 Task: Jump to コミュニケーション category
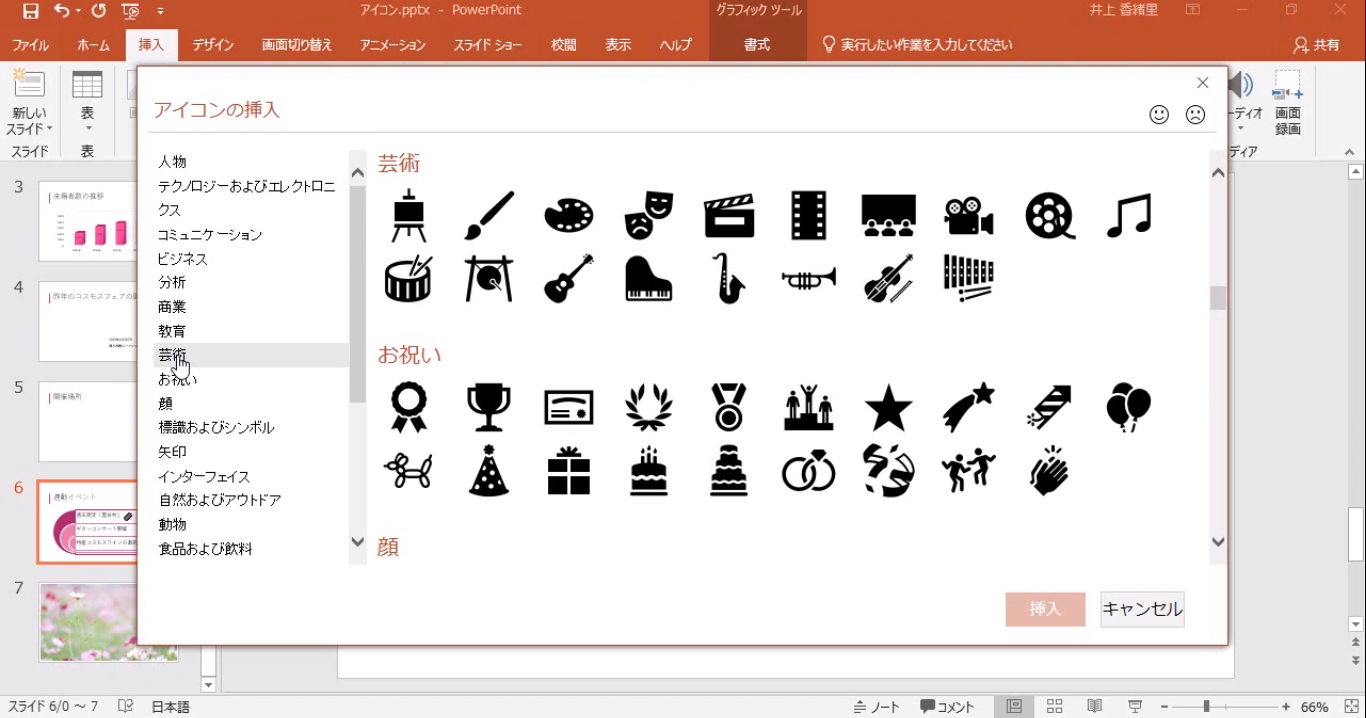click(x=210, y=234)
